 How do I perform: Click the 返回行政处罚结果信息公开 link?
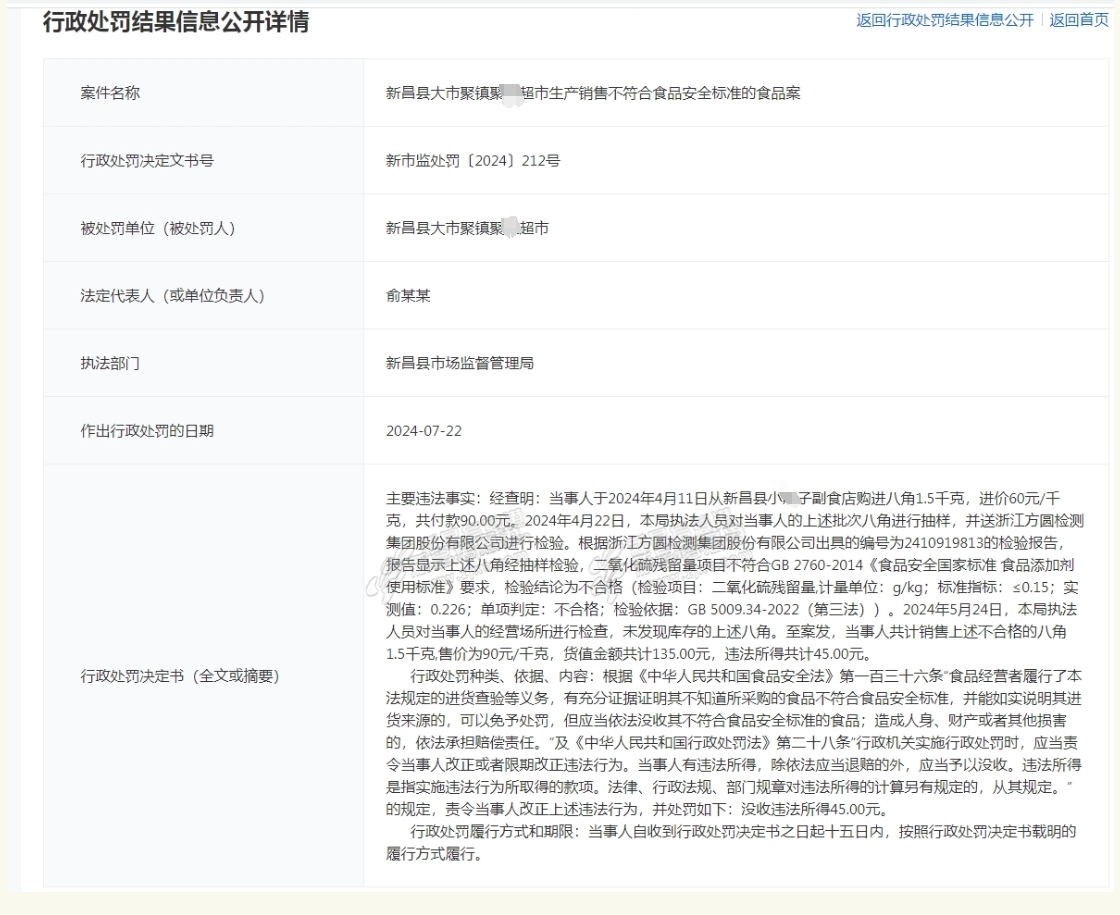[944, 20]
